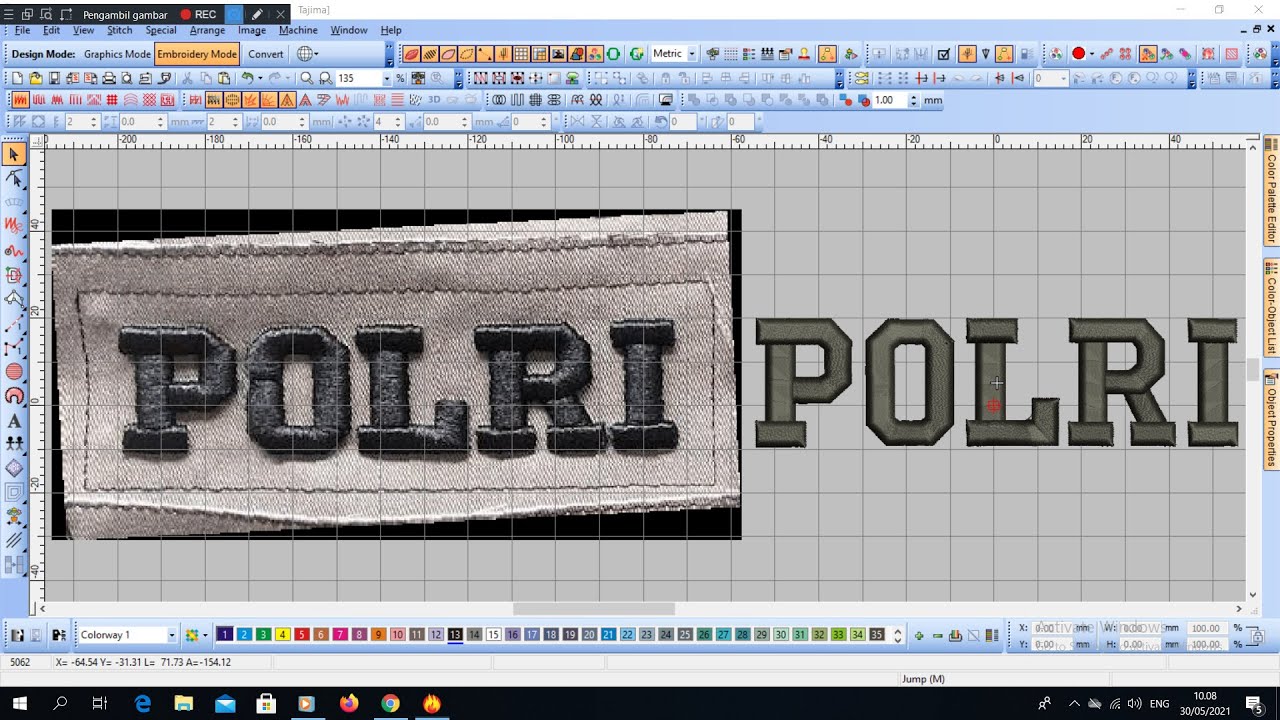The width and height of the screenshot is (1280, 720).
Task: Open the File menu
Action: pyautogui.click(x=22, y=30)
